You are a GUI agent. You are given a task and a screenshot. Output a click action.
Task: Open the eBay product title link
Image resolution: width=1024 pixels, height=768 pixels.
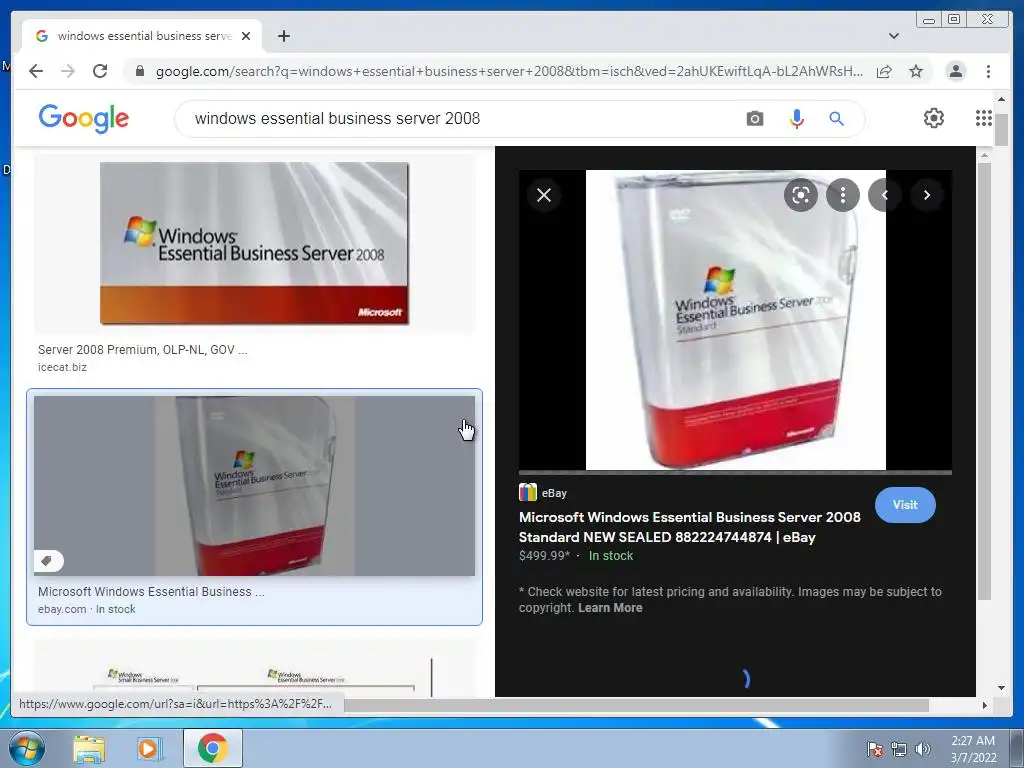click(690, 527)
